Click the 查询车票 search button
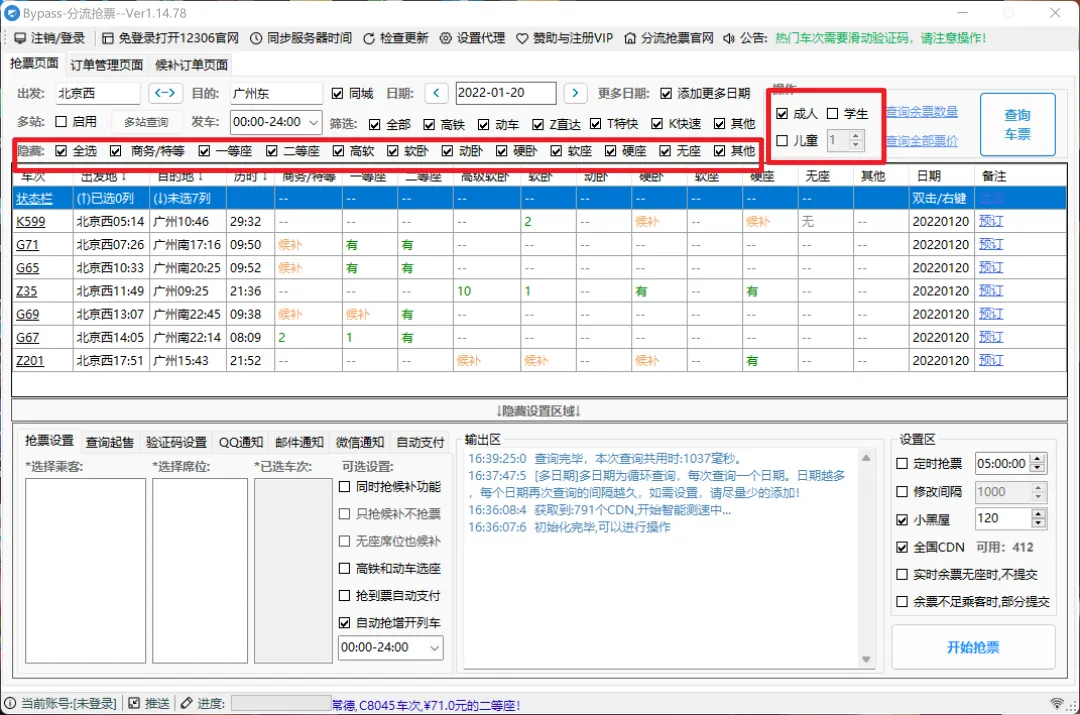The image size is (1080, 715). point(1017,125)
